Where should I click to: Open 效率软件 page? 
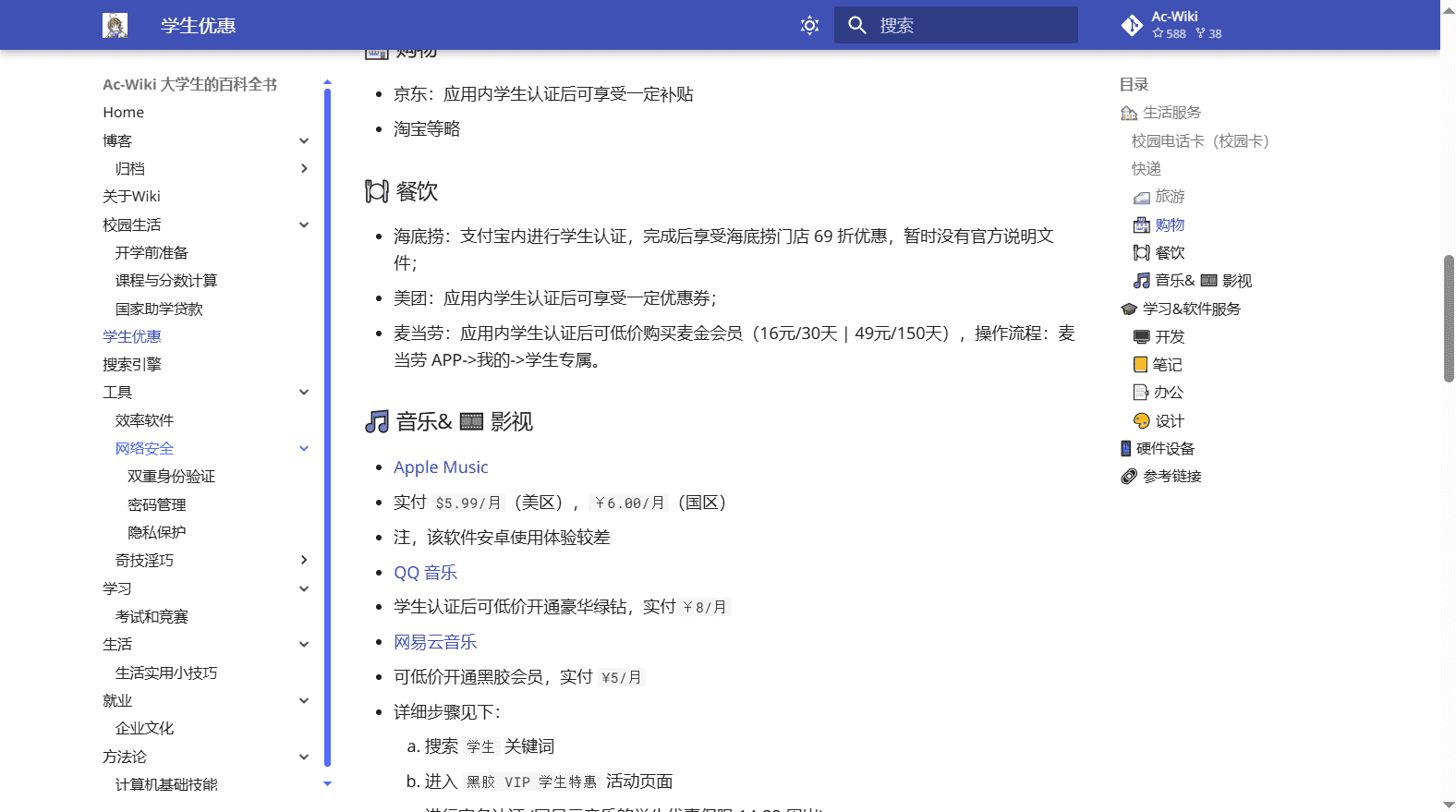click(144, 421)
